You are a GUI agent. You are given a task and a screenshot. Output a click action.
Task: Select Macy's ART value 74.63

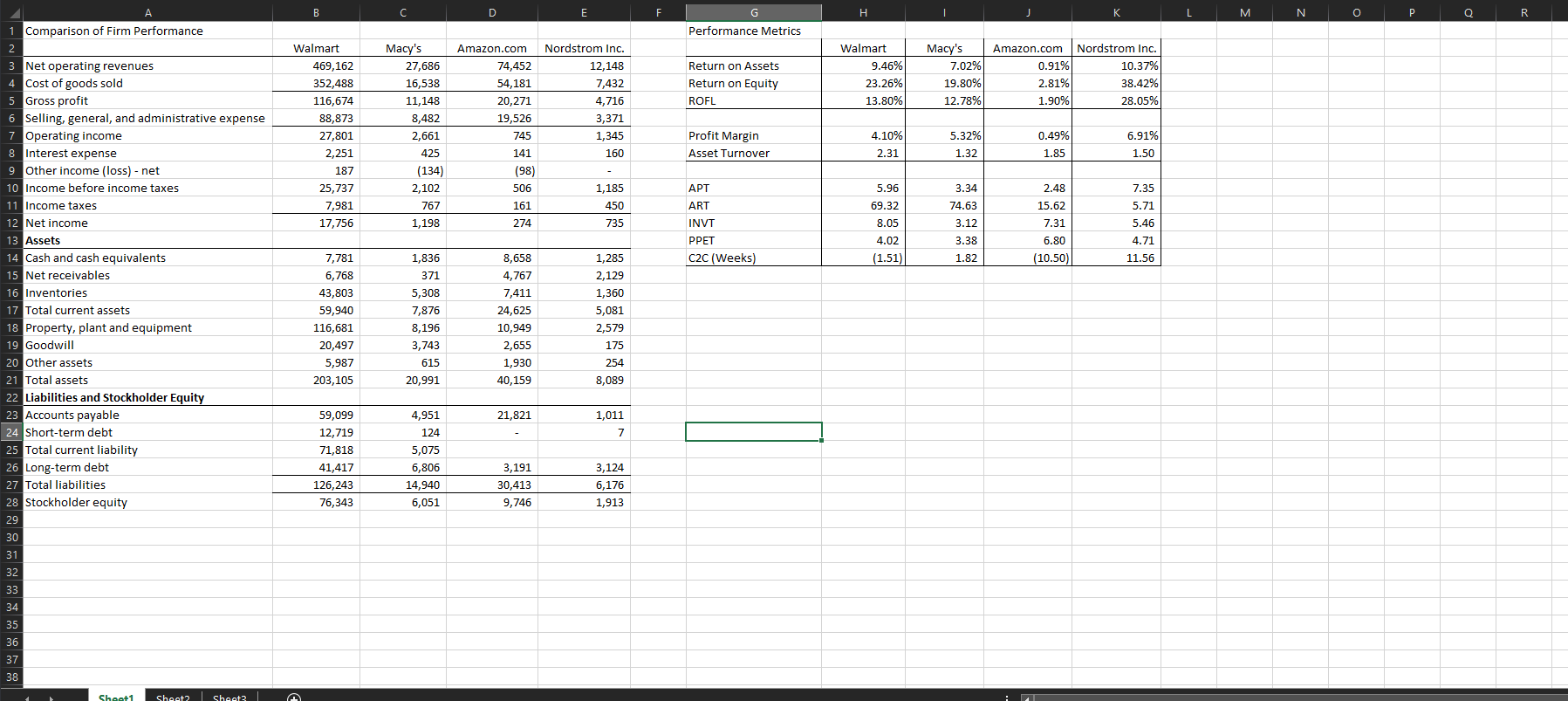click(x=944, y=205)
